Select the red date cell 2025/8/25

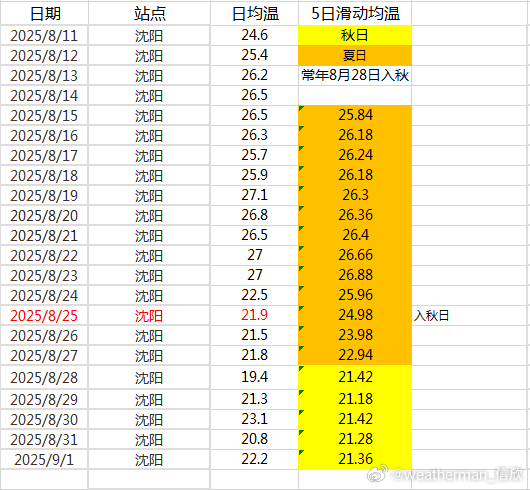point(44,316)
